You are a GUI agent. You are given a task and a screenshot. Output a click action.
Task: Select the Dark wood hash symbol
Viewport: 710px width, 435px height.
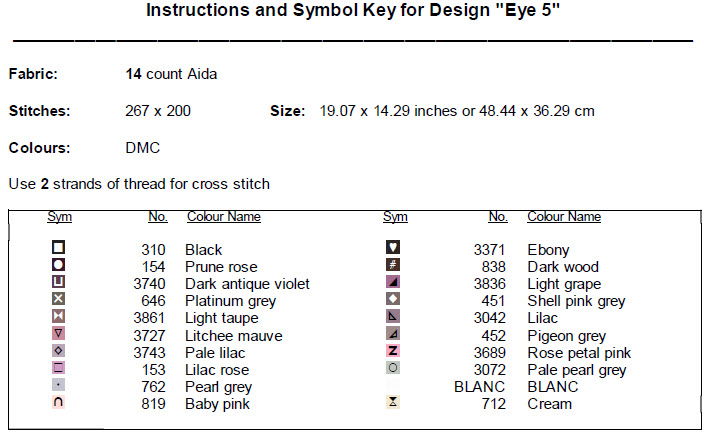click(x=393, y=265)
